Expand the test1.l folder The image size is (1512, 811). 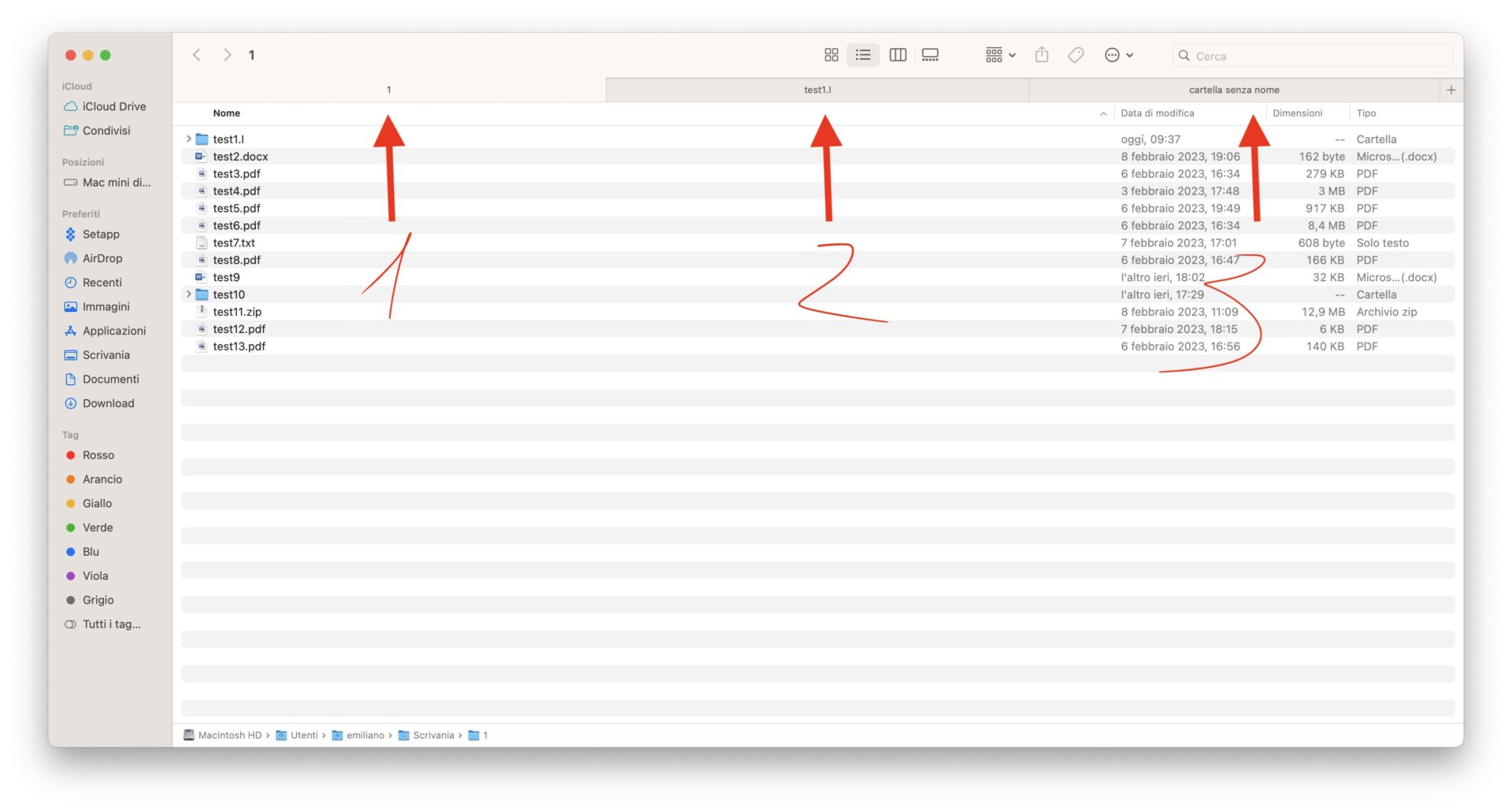(187, 139)
